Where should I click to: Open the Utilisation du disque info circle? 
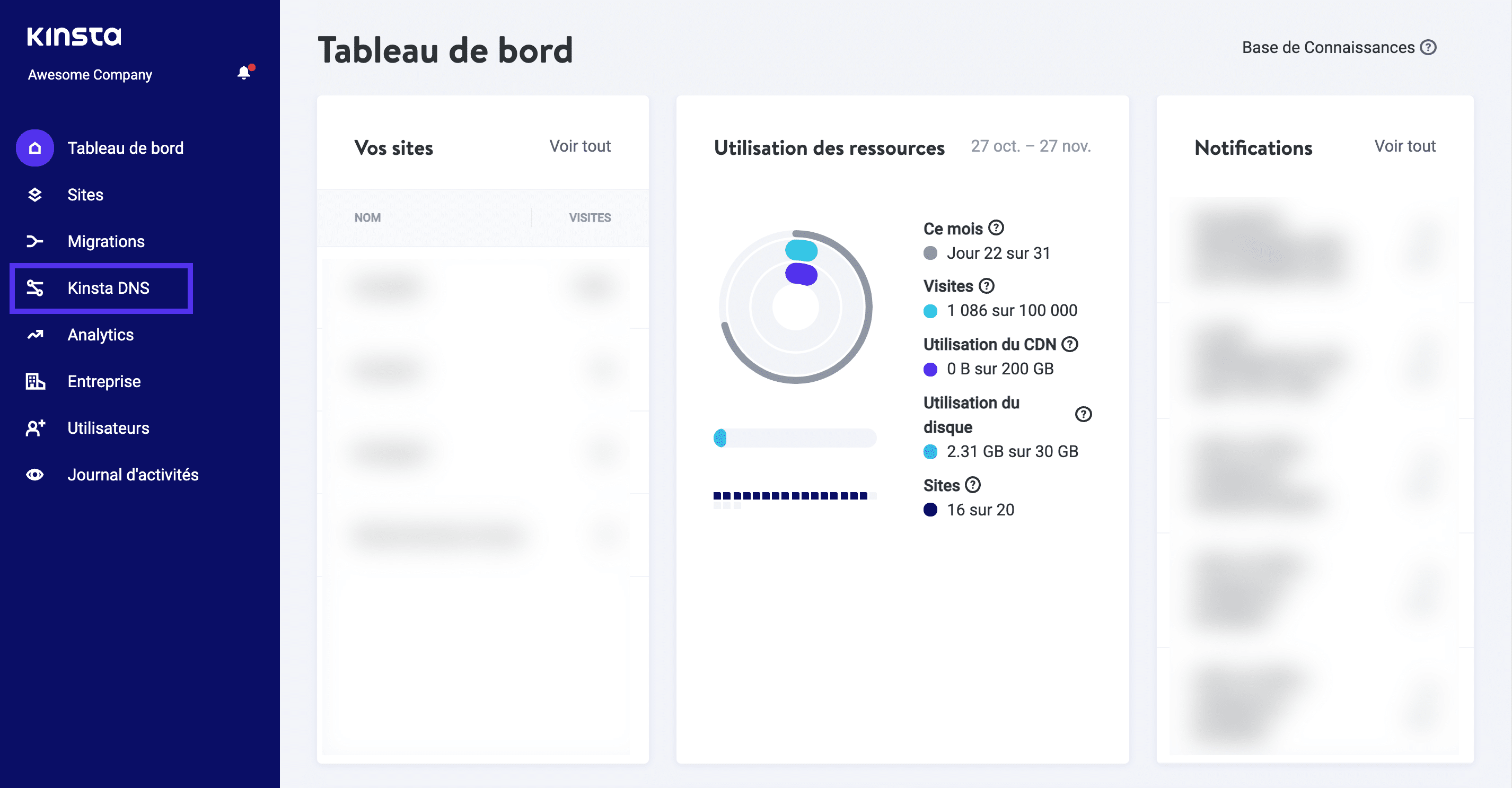click(1083, 415)
